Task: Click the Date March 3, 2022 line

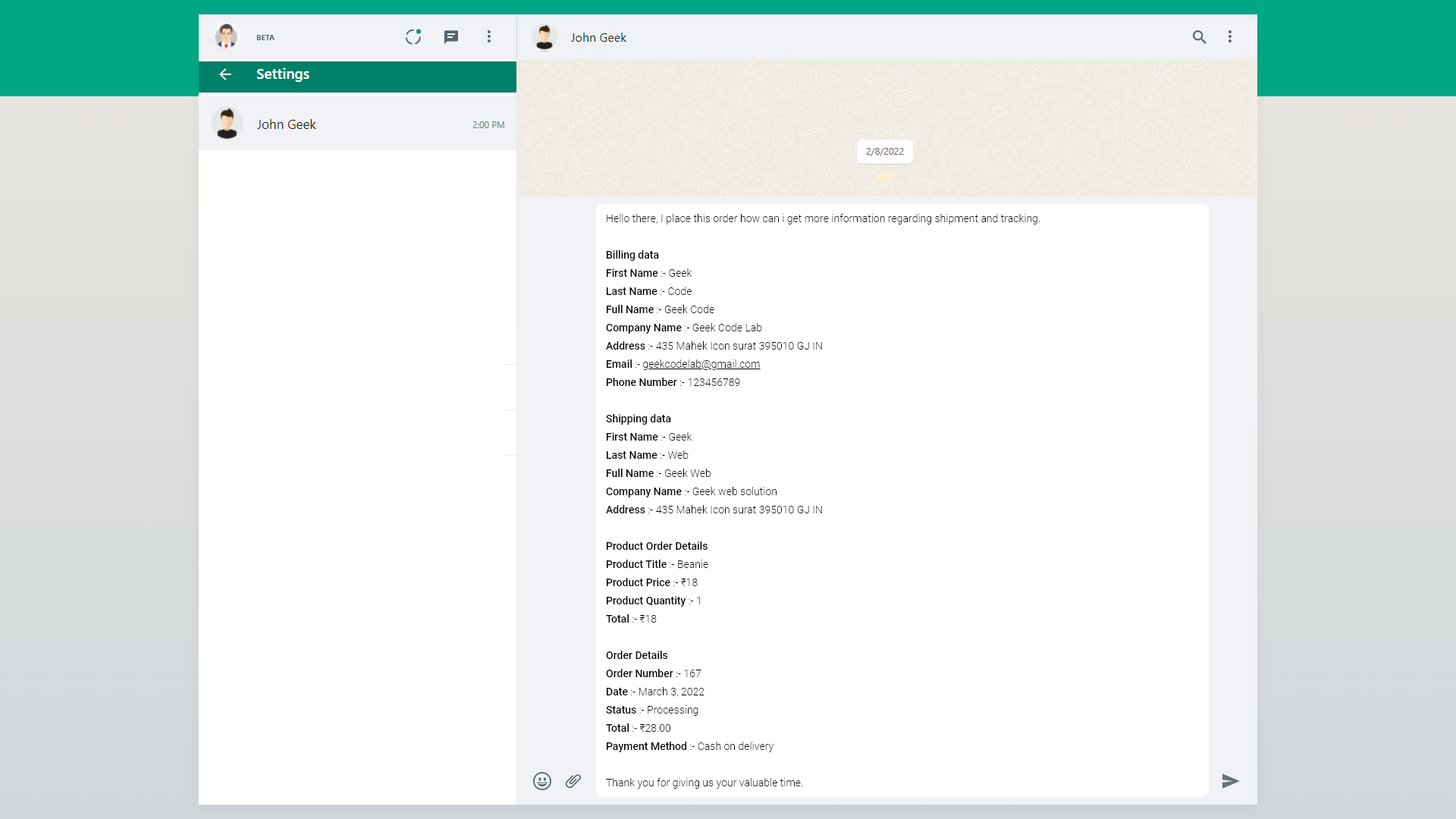Action: tap(655, 692)
